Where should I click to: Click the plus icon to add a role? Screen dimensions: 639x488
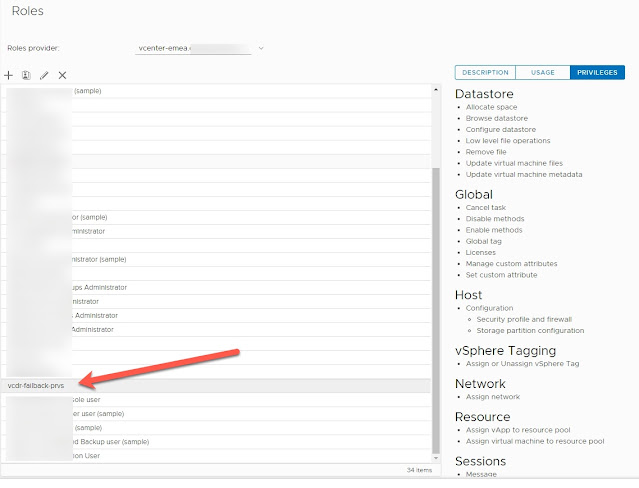click(x=8, y=75)
